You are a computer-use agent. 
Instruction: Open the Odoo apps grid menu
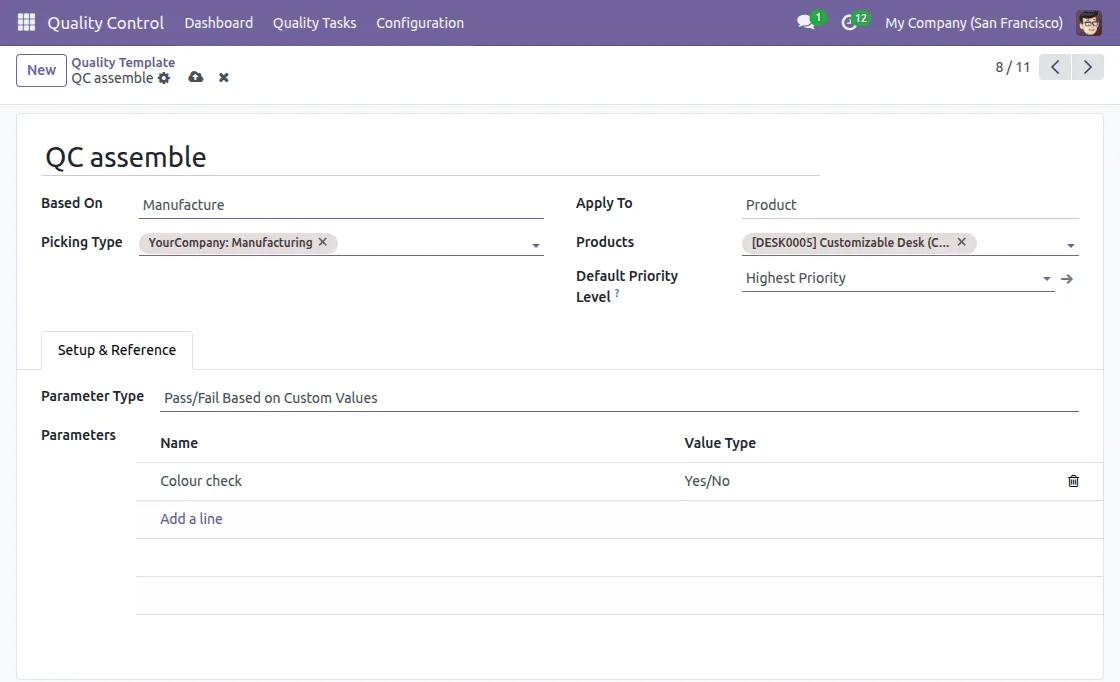coord(25,22)
